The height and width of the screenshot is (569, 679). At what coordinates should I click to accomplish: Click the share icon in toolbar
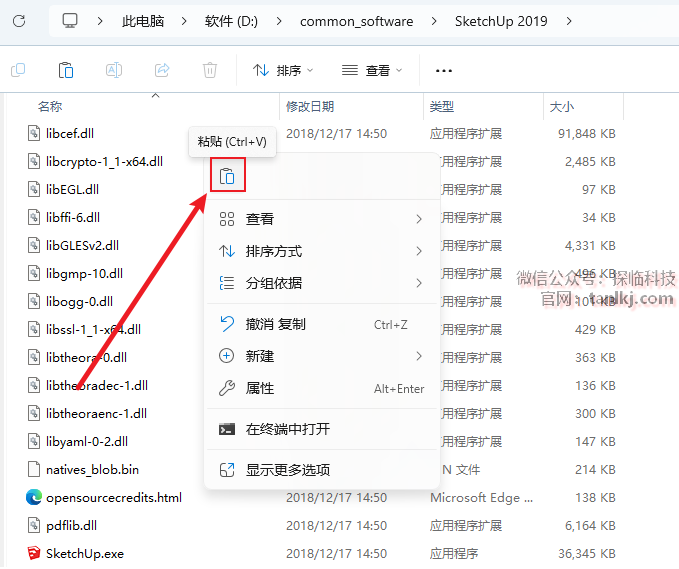coord(162,70)
